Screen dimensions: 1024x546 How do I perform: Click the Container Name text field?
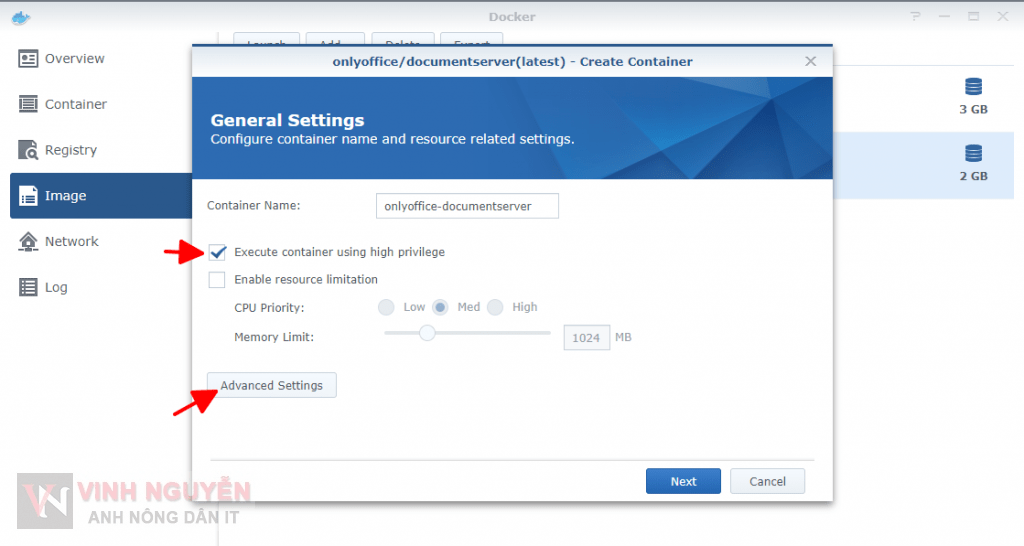point(467,206)
